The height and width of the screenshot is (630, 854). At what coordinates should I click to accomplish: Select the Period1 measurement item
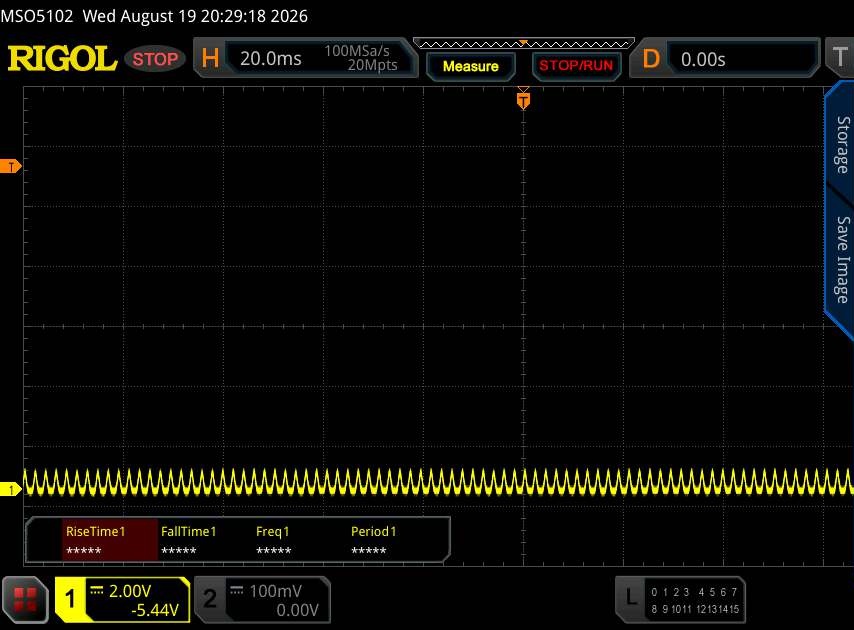point(374,540)
